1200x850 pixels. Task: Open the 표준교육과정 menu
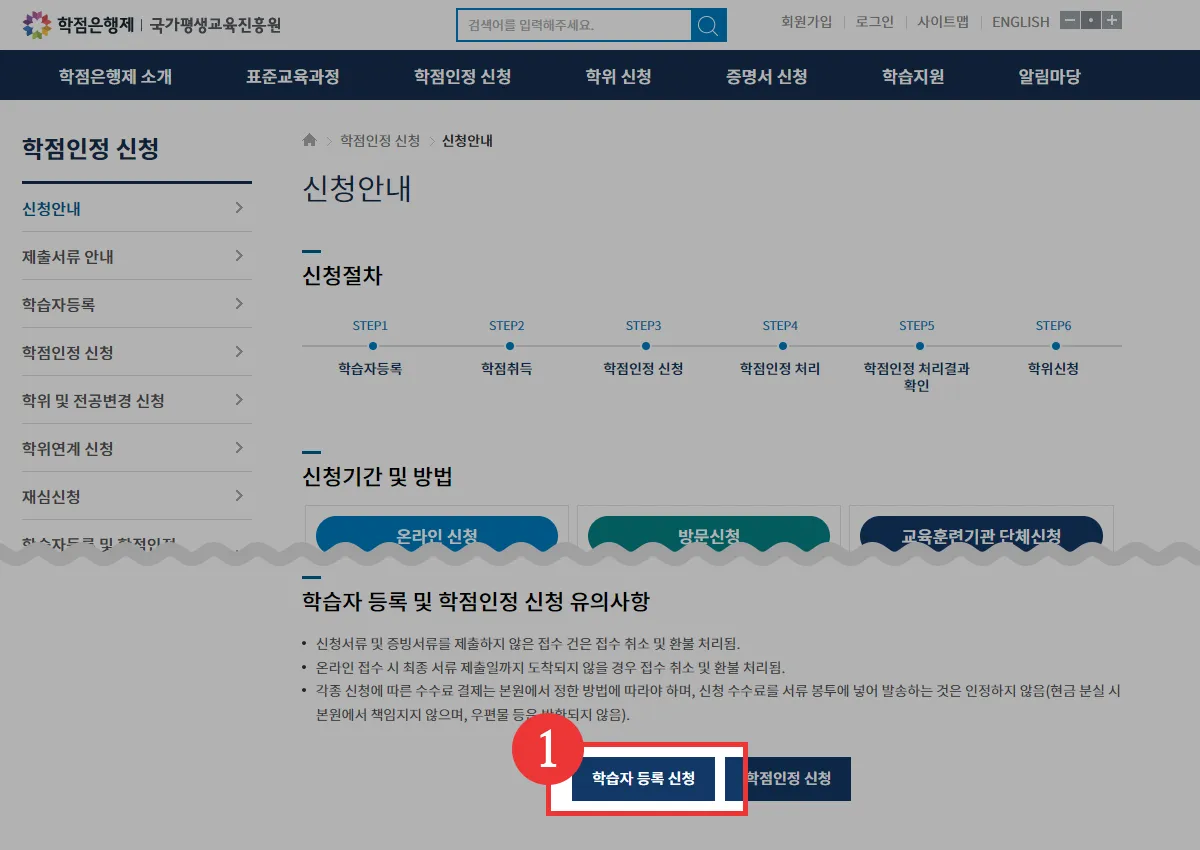click(x=292, y=74)
